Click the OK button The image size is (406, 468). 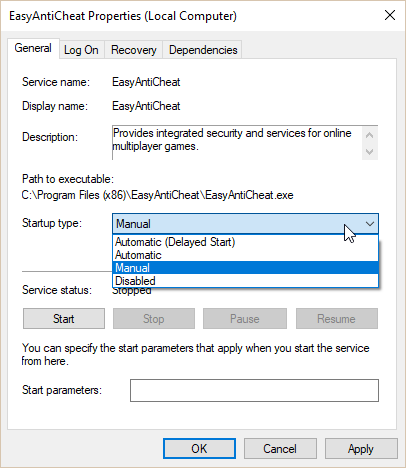point(199,449)
